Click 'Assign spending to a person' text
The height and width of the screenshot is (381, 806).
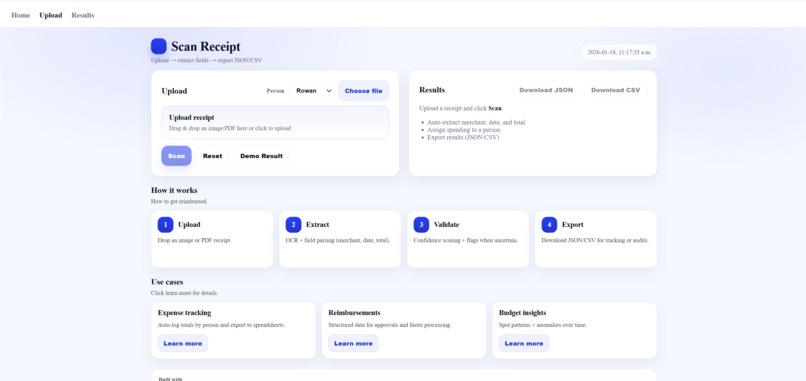coord(464,130)
